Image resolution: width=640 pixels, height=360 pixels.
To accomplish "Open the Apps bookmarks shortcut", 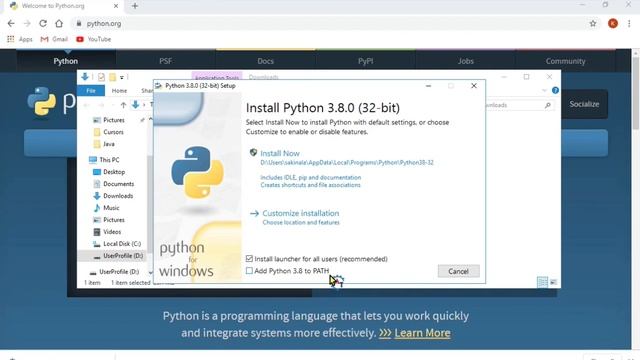I will (20, 39).
